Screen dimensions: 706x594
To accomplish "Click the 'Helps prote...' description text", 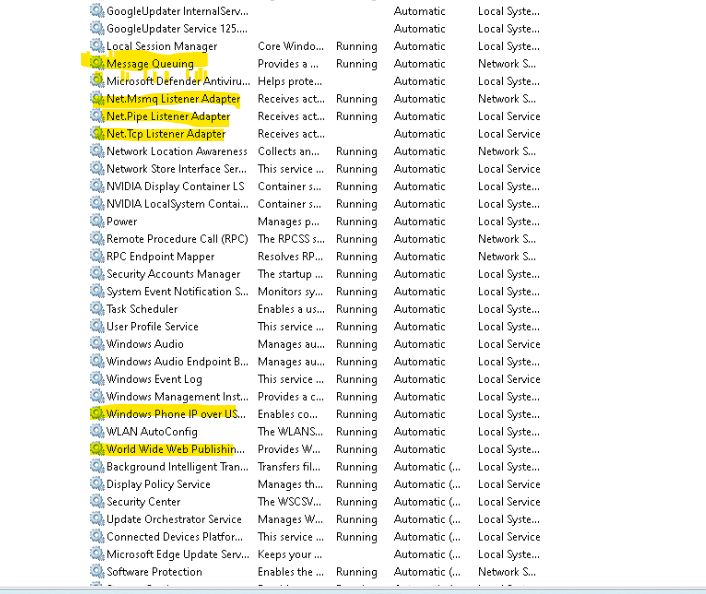I will pyautogui.click(x=290, y=82).
